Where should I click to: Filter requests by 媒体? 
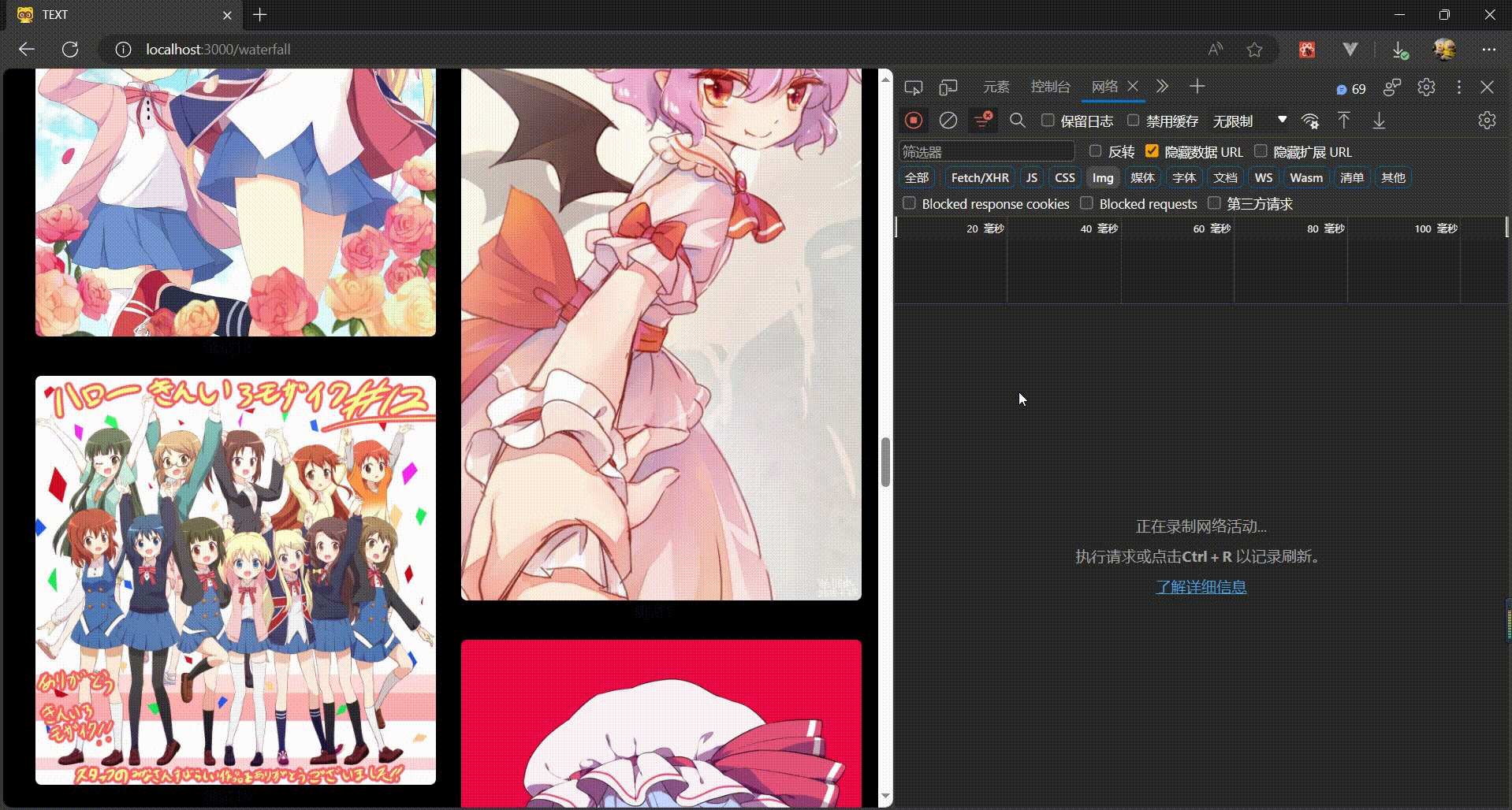(1142, 177)
